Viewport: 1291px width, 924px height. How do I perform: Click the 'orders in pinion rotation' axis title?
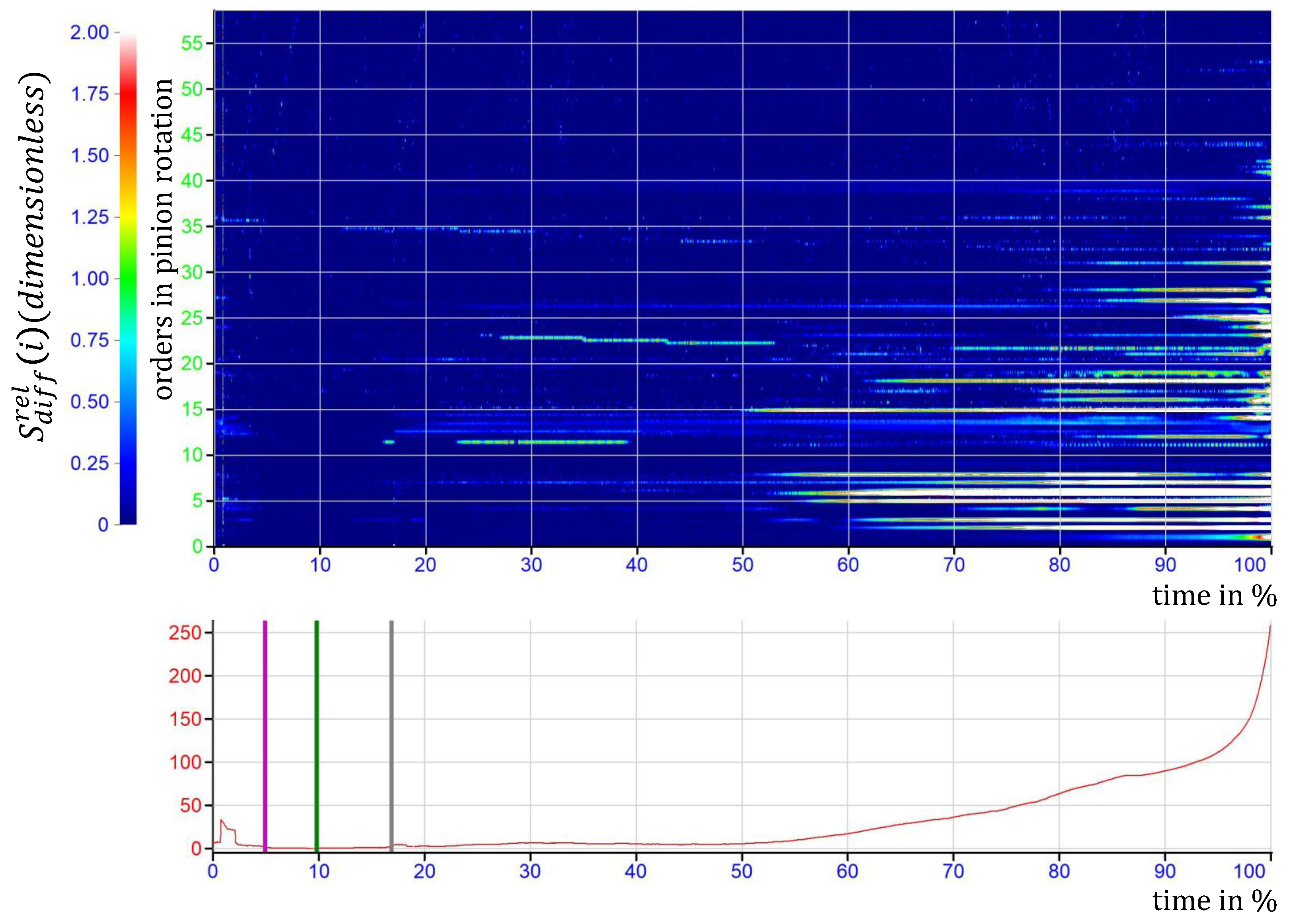click(x=163, y=239)
